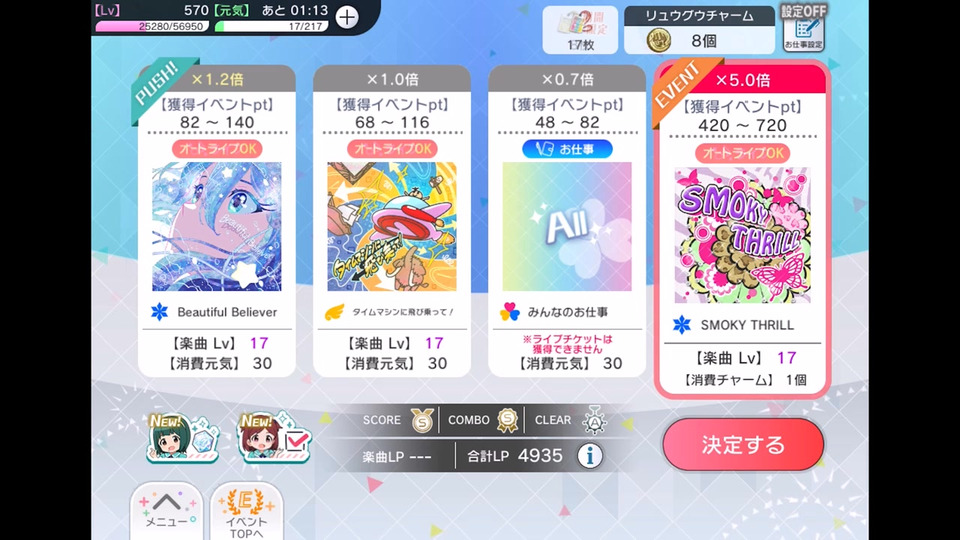Screen dimensions: 960x540
Task: Tap the リュウグウチャーム coin icon
Action: 659,40
